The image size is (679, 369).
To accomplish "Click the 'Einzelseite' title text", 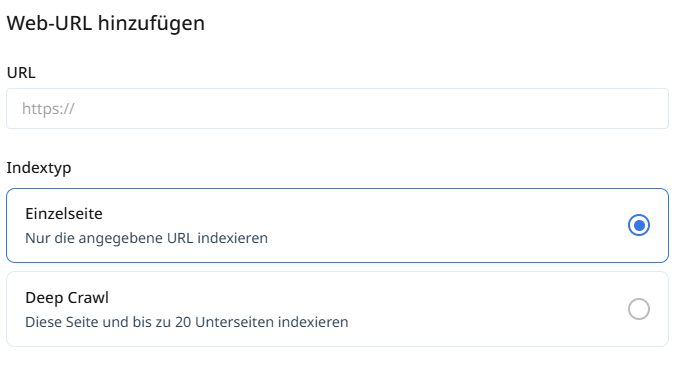I will point(64,214).
